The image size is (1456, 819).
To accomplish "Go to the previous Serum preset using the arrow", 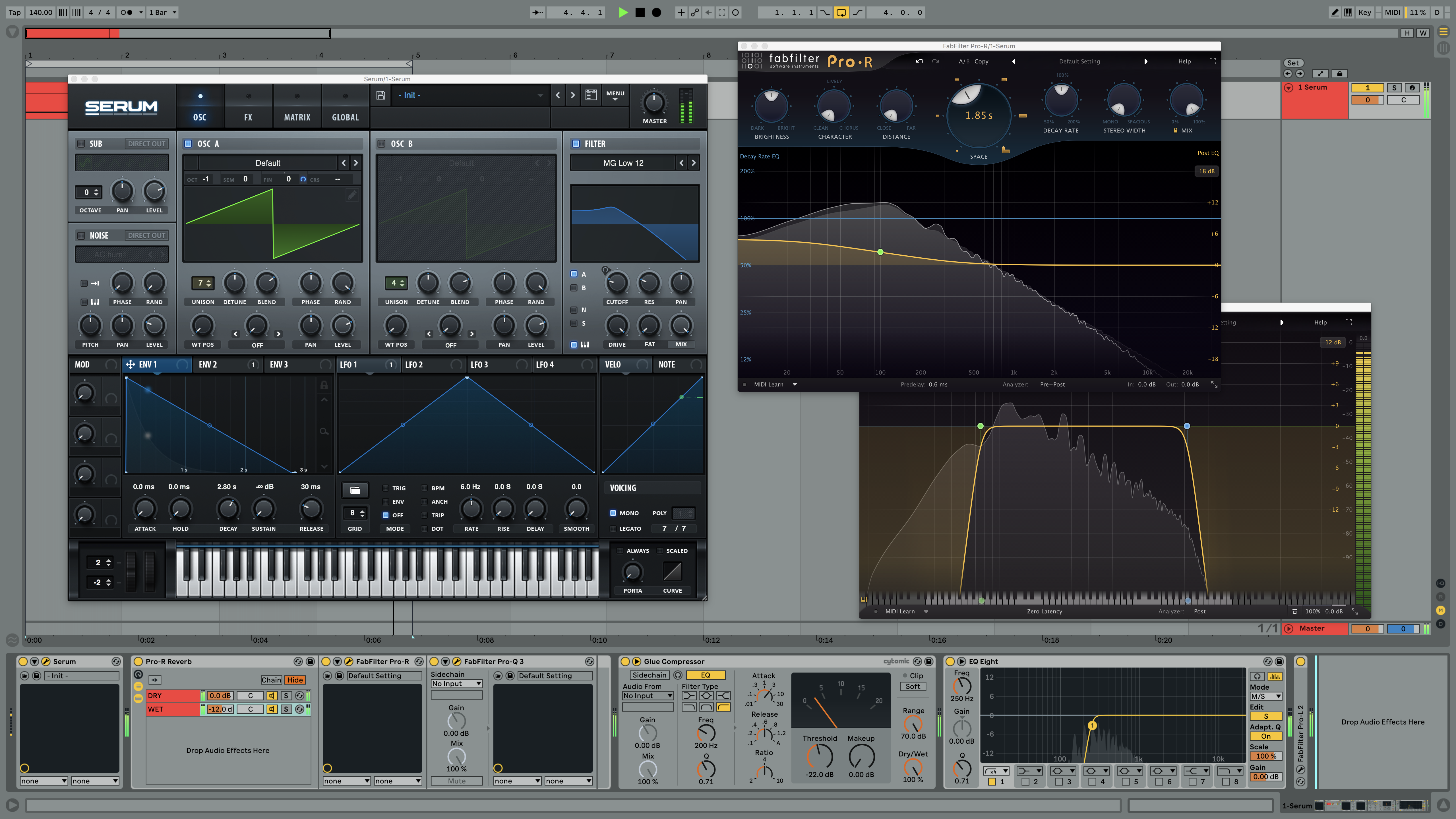I will [558, 95].
